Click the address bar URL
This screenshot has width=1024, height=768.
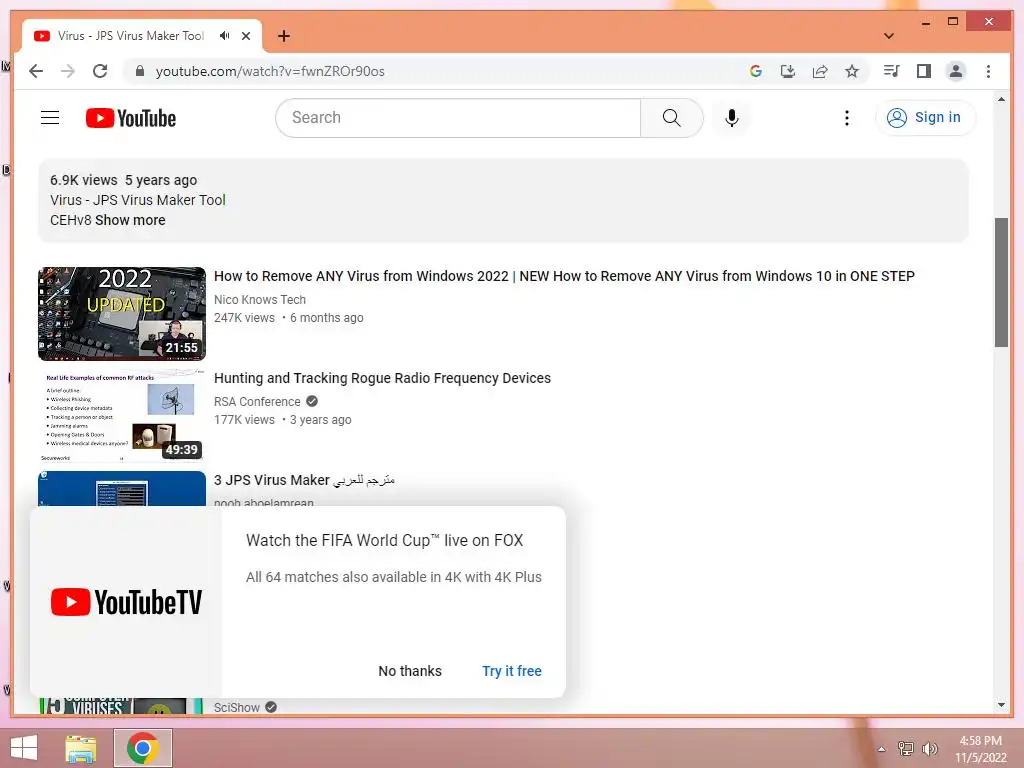(270, 71)
